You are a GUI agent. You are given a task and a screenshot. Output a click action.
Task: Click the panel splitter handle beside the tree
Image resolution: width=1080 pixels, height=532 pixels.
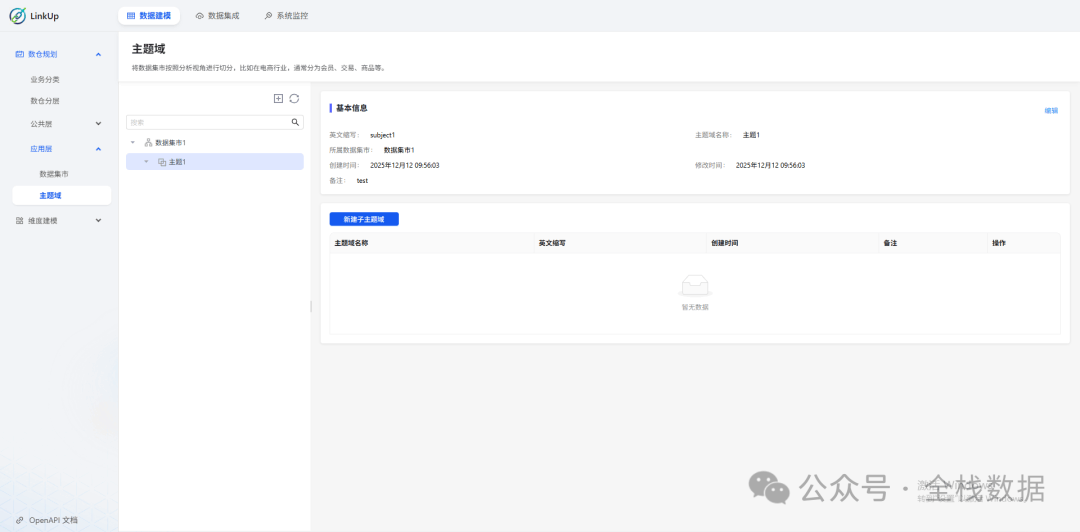(x=311, y=306)
